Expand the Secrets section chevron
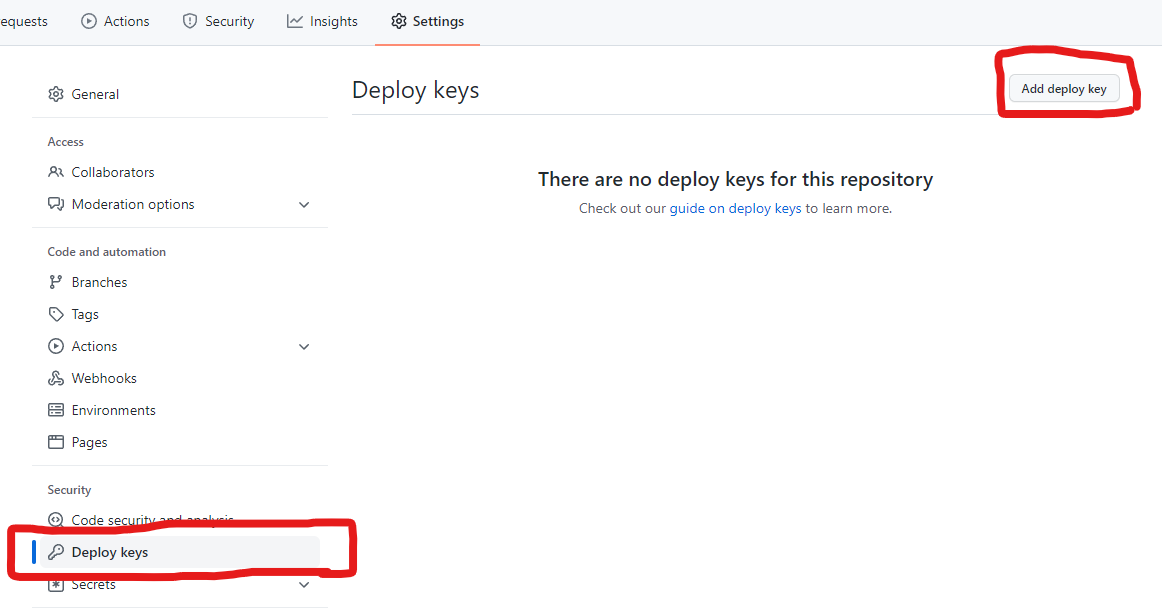1162x615 pixels. pos(304,585)
